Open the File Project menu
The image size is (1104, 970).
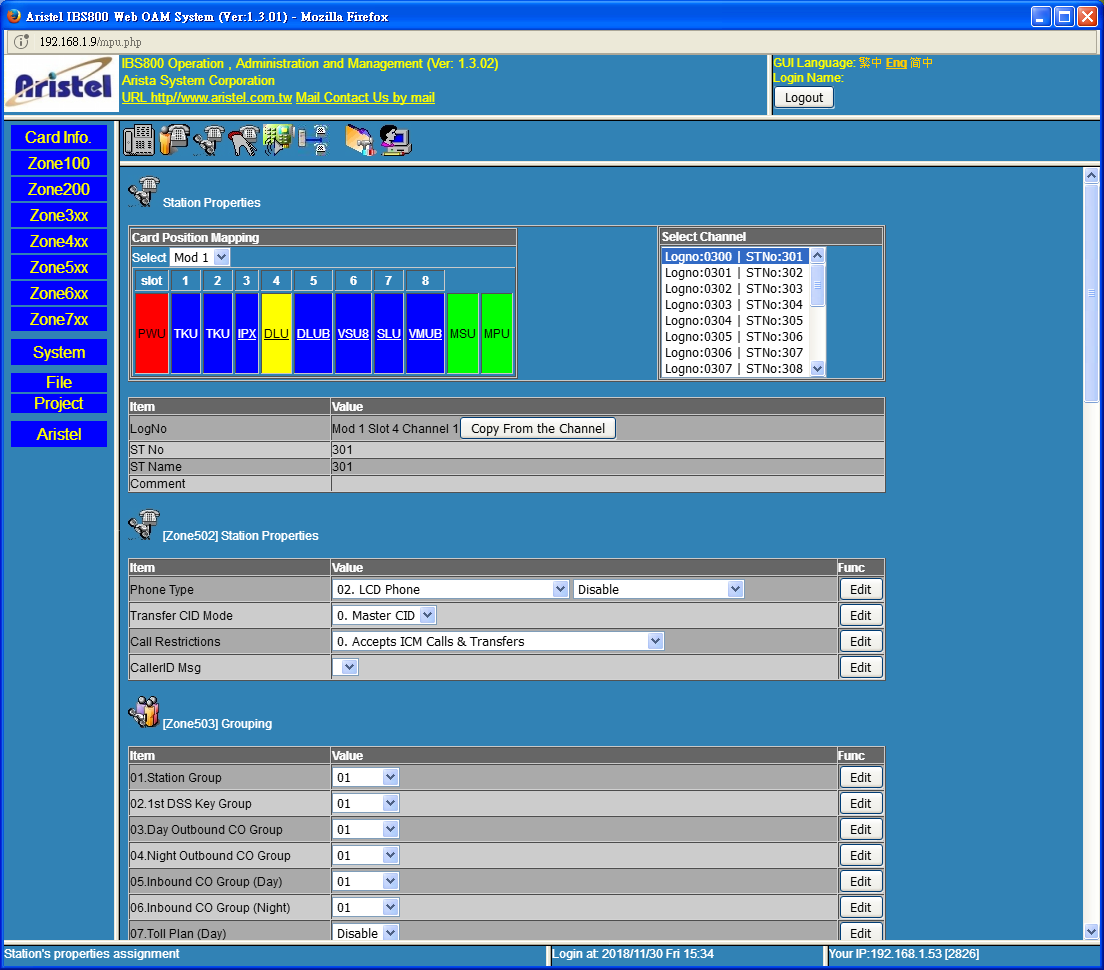click(58, 393)
